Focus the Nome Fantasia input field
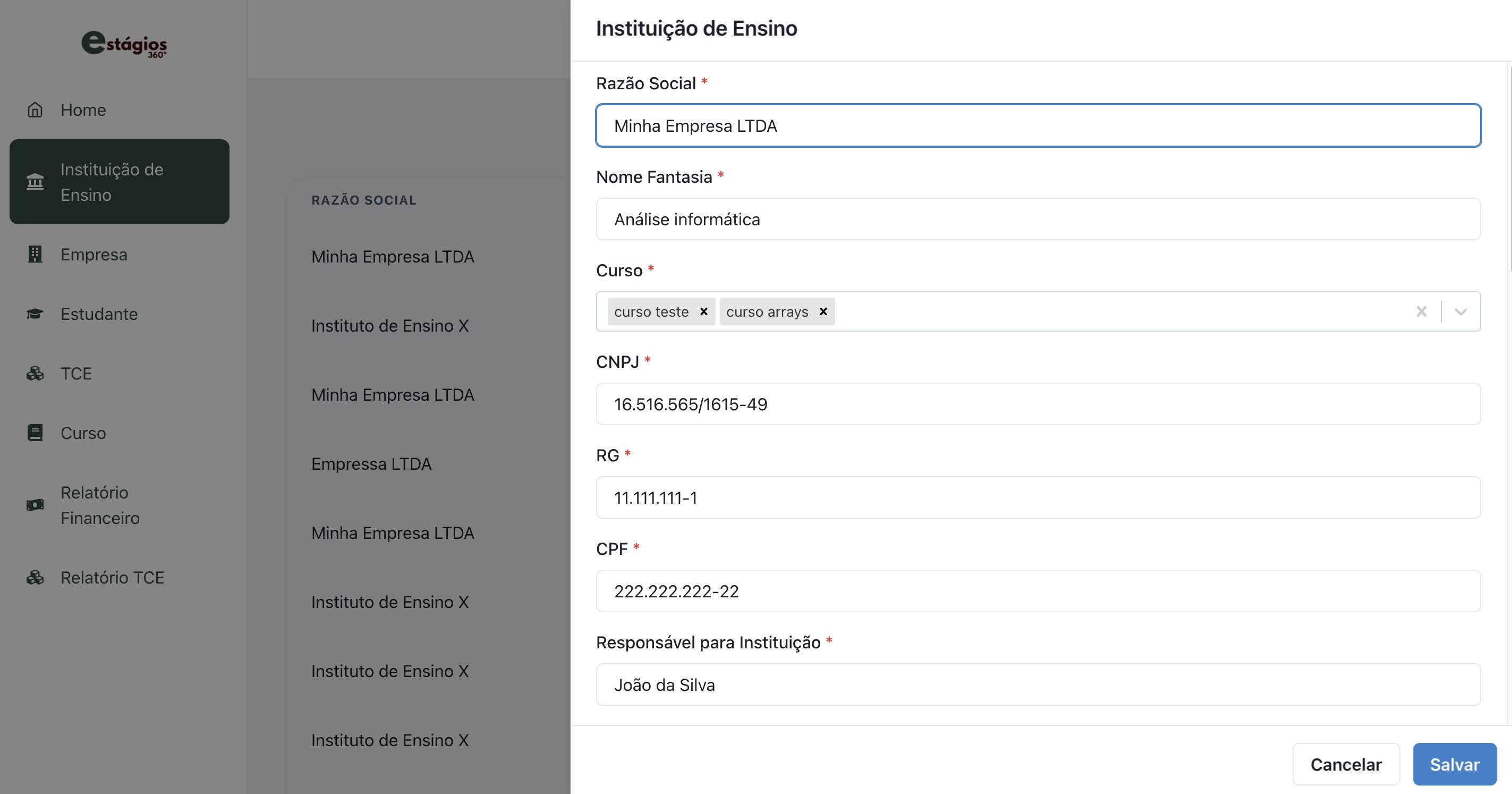 pyautogui.click(x=1038, y=219)
